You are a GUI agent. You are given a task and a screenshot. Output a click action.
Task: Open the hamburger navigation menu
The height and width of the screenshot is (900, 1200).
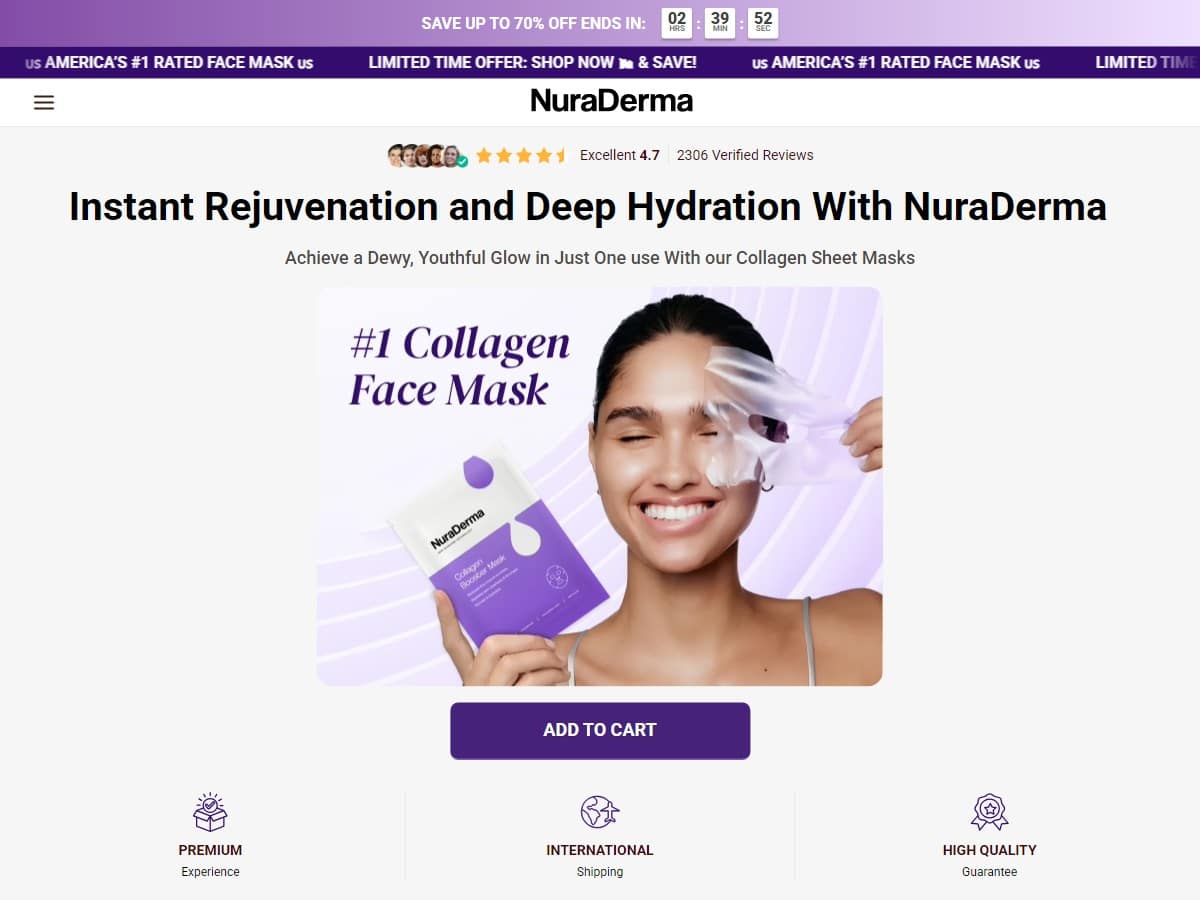44,102
